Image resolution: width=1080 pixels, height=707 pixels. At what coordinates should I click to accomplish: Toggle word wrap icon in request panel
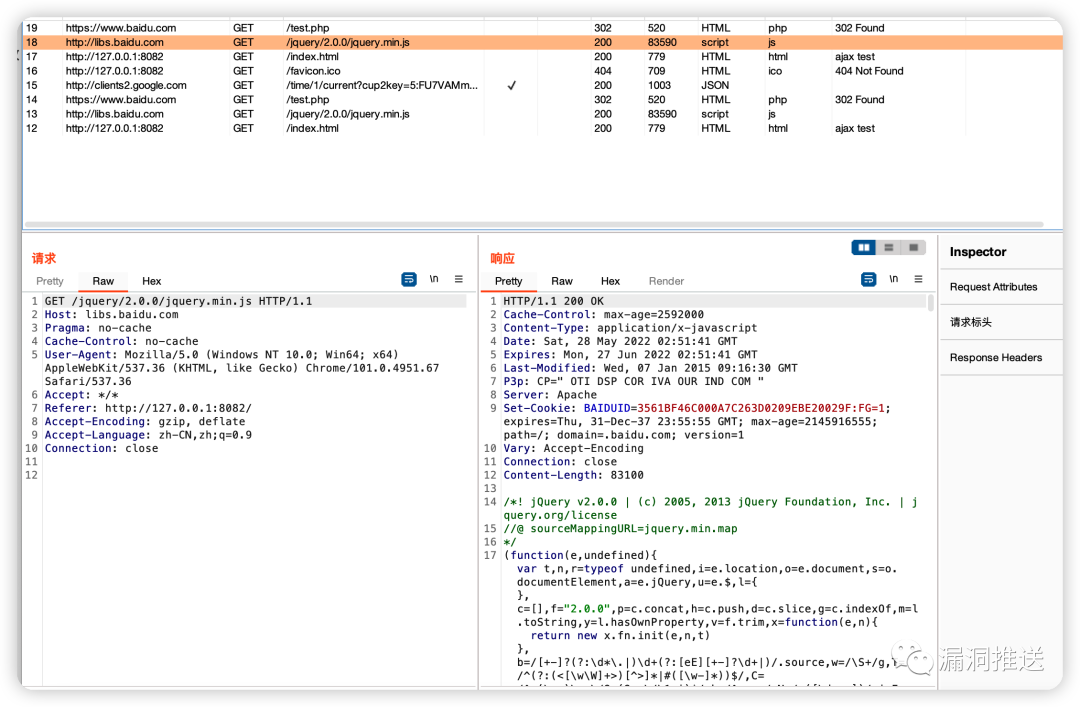point(408,279)
